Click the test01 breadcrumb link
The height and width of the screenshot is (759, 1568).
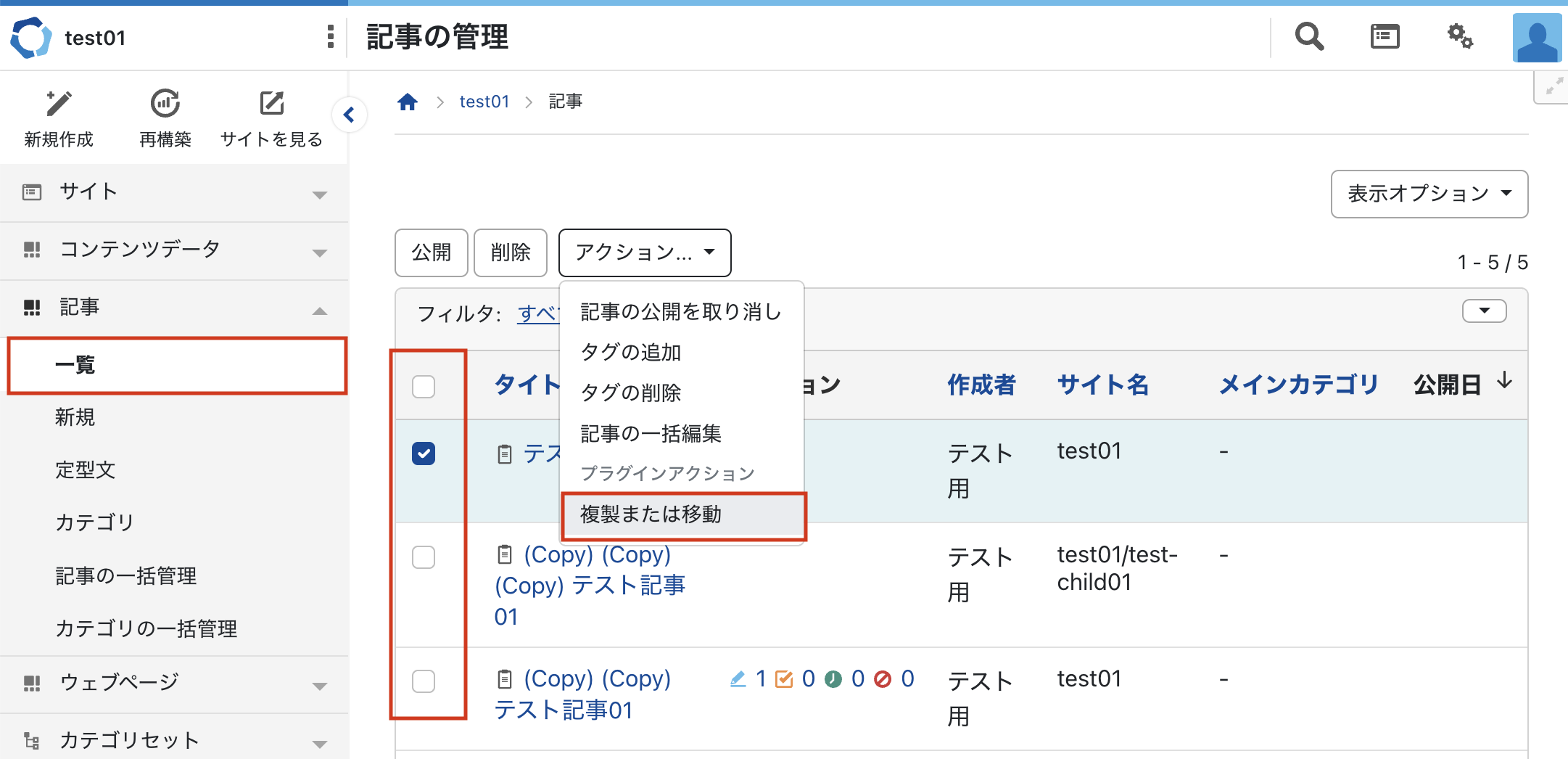484,102
